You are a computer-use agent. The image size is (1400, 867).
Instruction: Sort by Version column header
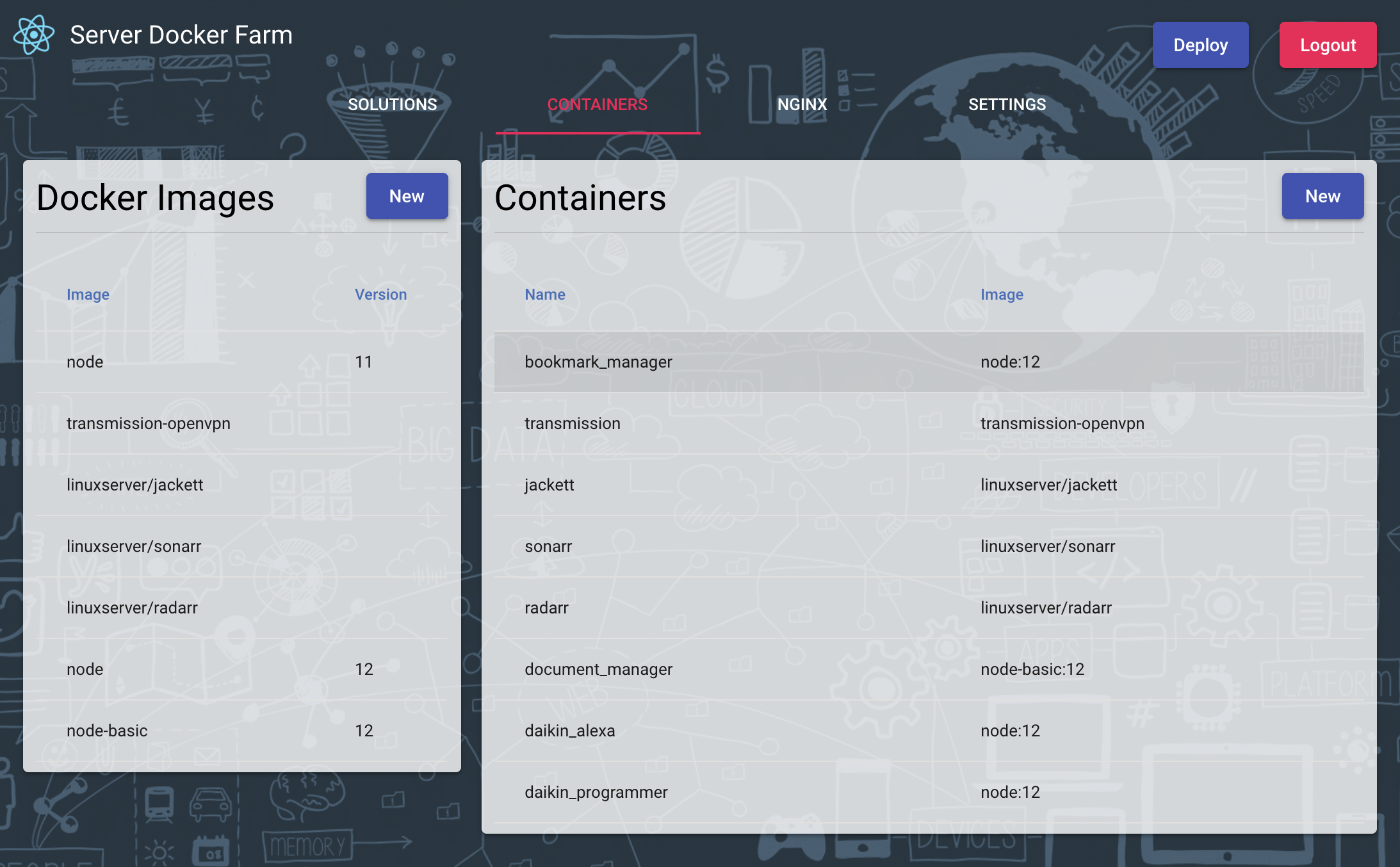coord(381,295)
